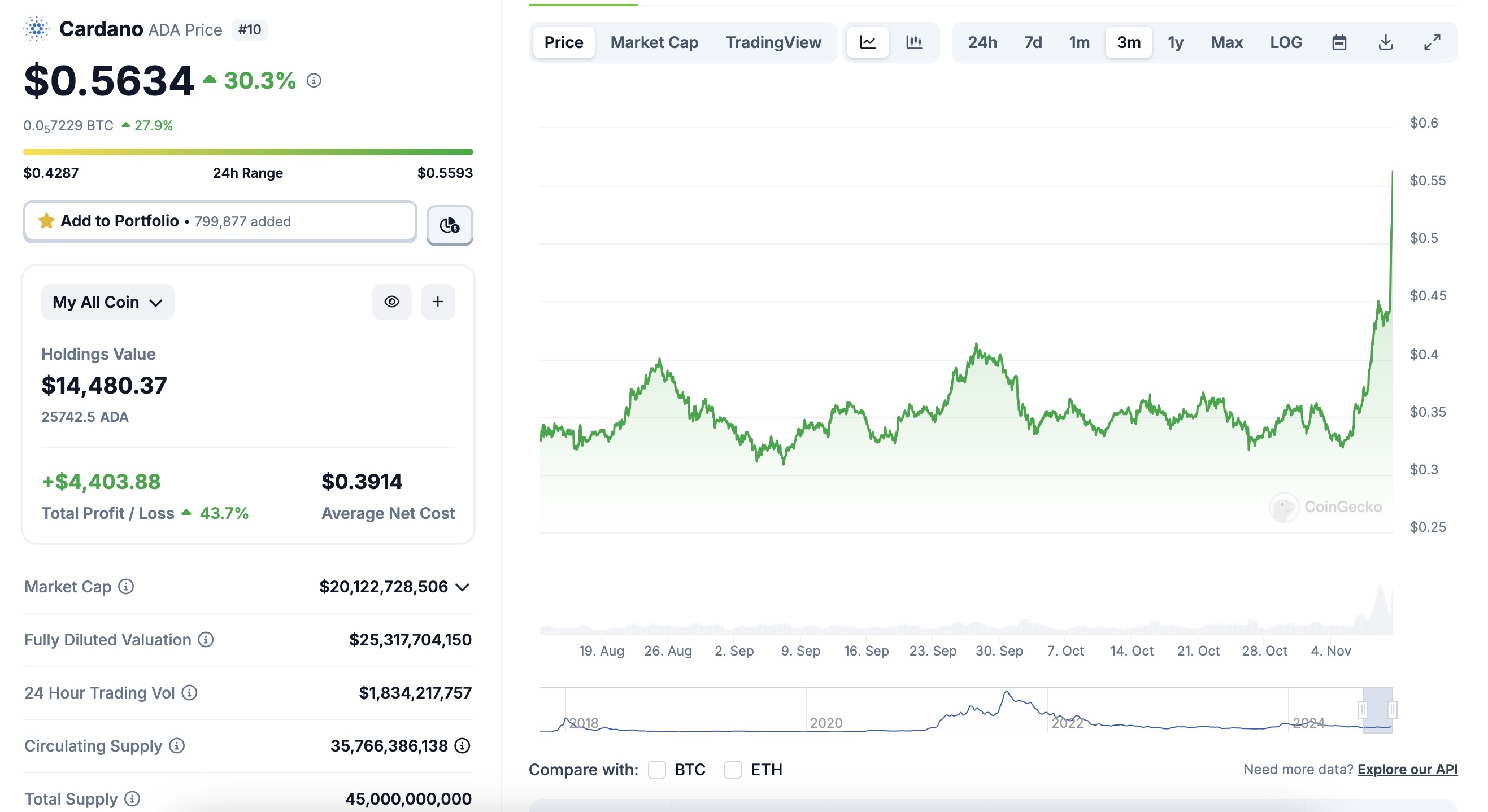1488x812 pixels.
Task: Switch to Market Cap chart tab
Action: click(x=655, y=42)
